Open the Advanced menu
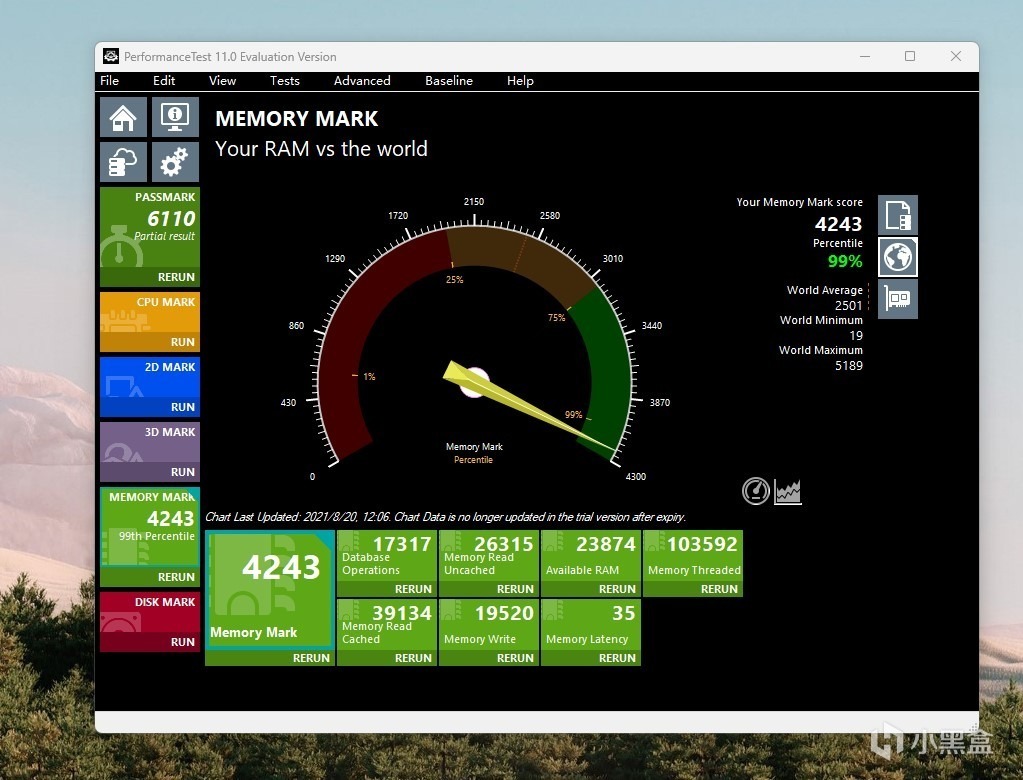This screenshot has width=1023, height=780. click(362, 81)
